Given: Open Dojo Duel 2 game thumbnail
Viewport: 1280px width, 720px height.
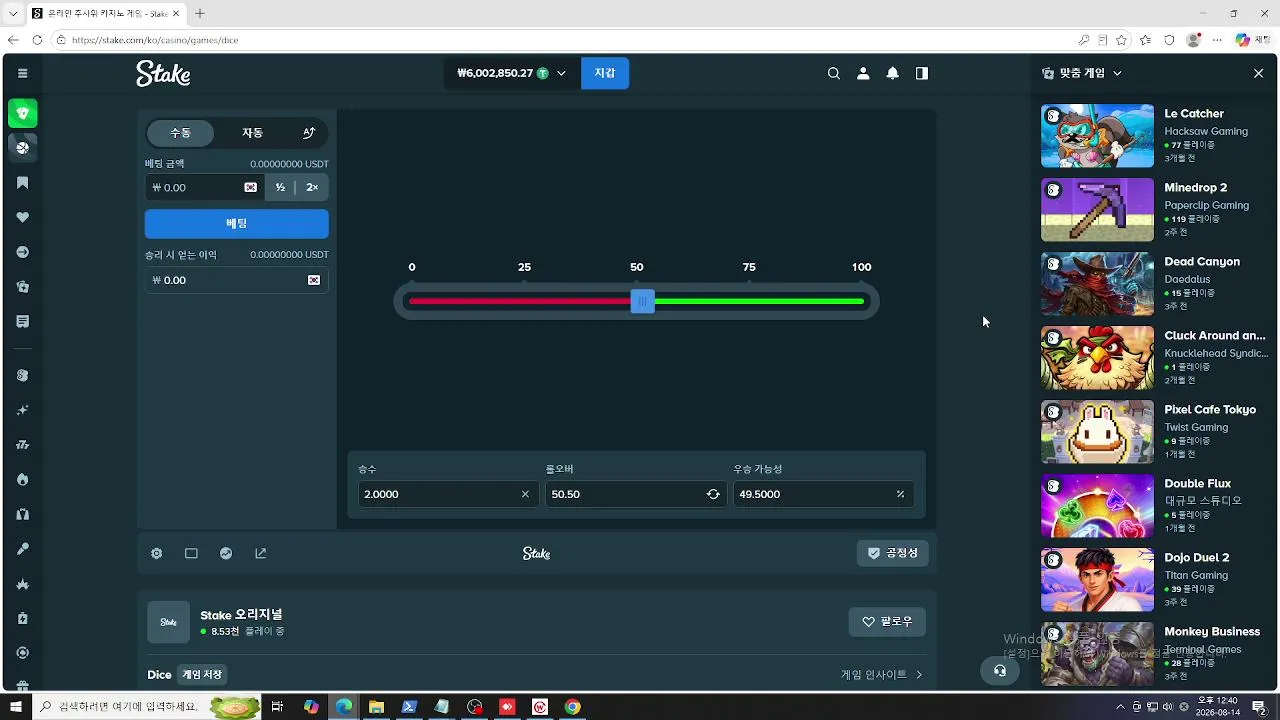Looking at the screenshot, I should (1097, 580).
